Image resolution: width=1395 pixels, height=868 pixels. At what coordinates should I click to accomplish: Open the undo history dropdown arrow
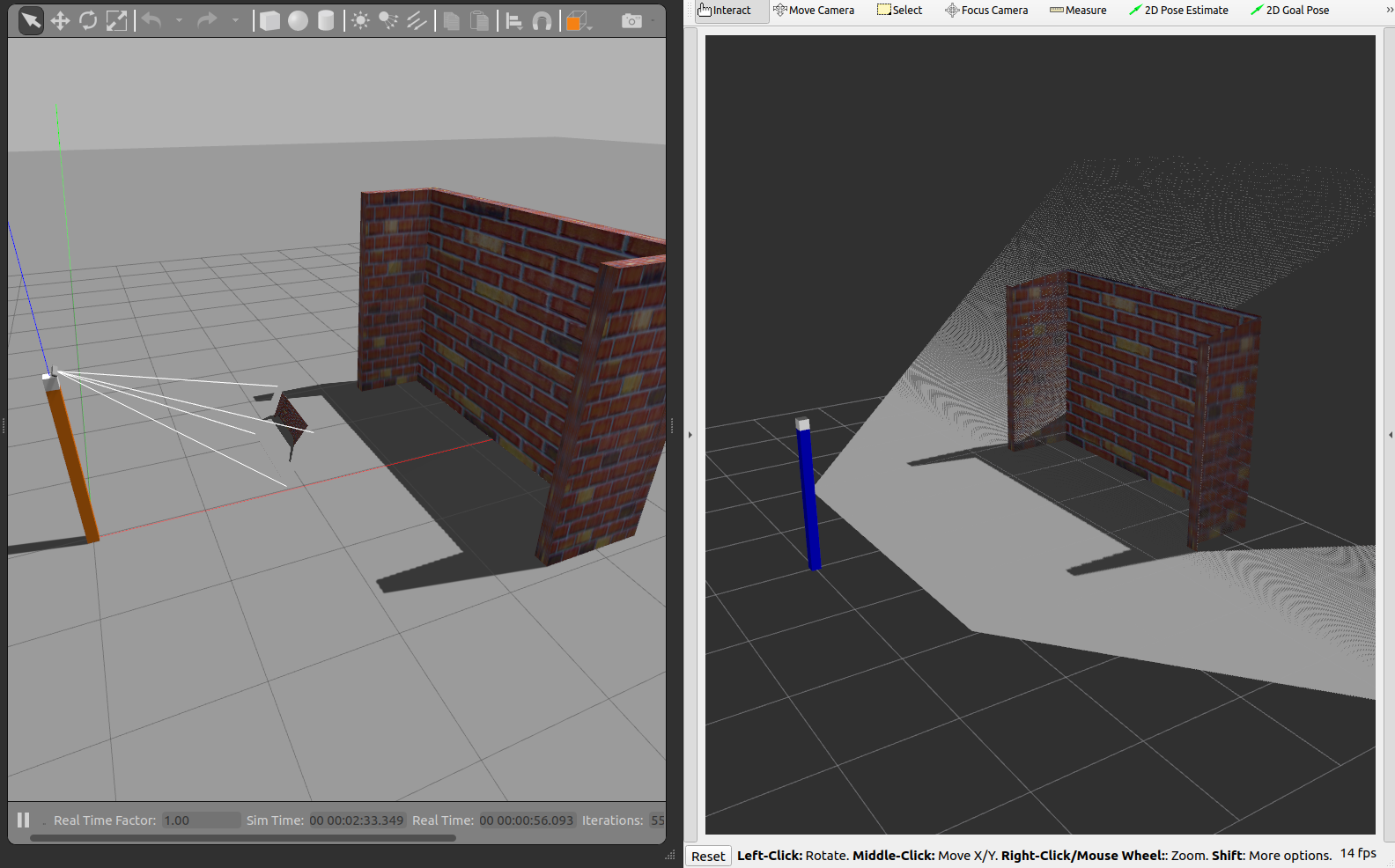click(179, 20)
